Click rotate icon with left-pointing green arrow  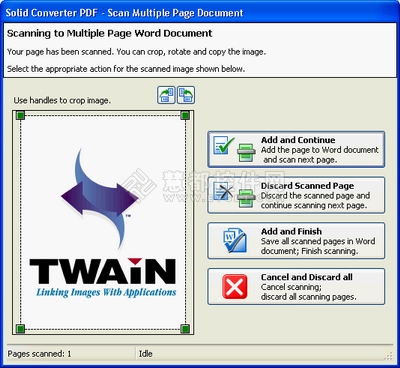click(x=186, y=95)
